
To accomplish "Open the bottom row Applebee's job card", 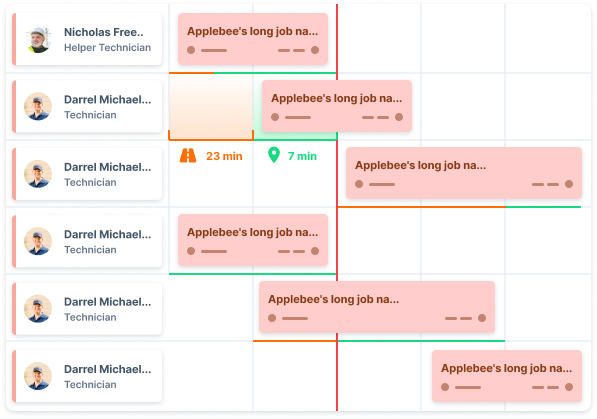I will click(507, 376).
